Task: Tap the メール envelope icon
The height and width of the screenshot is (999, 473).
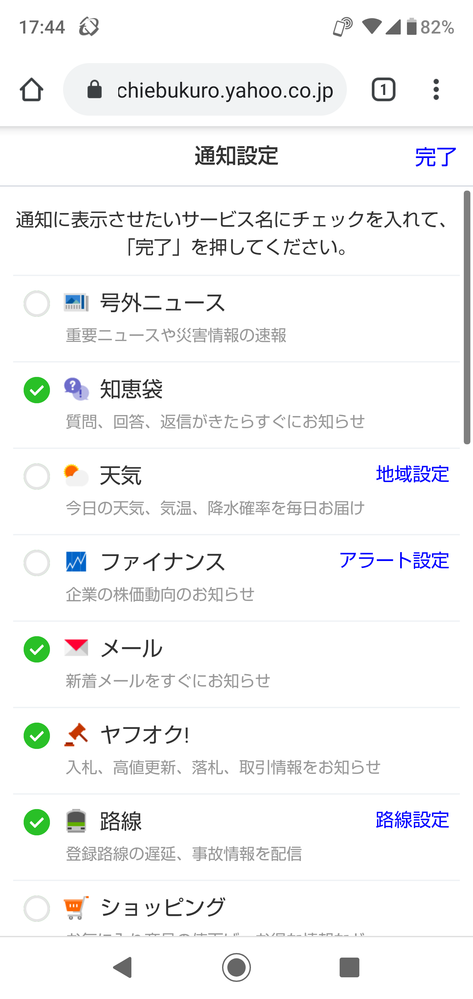Action: [x=76, y=648]
